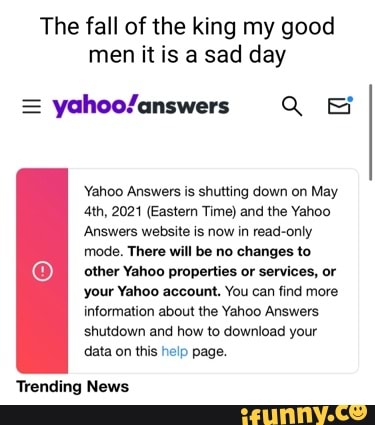The width and height of the screenshot is (375, 425).
Task: Click the black ifunny footer bar
Action: [x=187, y=415]
